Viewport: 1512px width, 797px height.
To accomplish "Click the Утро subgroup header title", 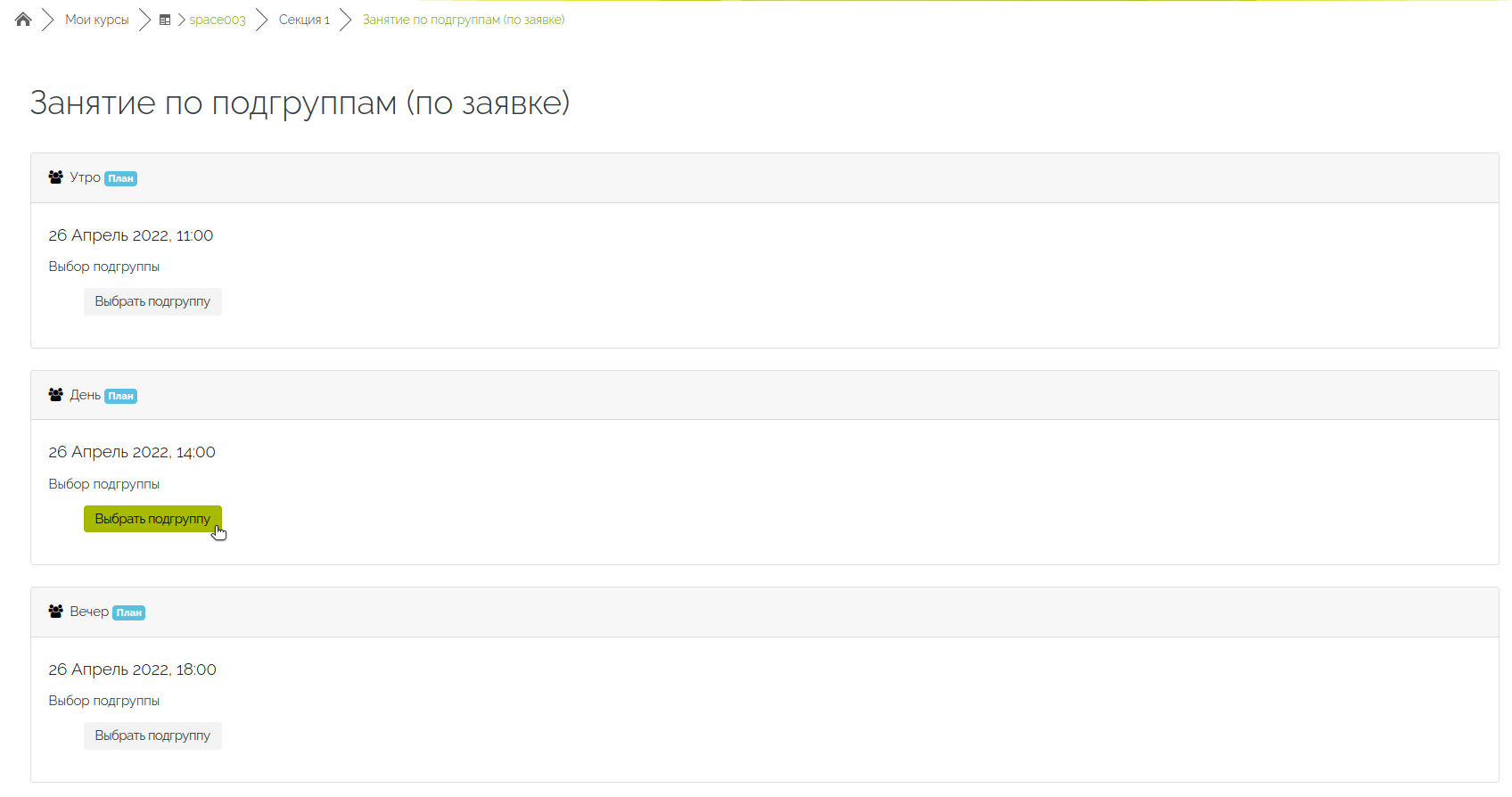I will [x=86, y=177].
